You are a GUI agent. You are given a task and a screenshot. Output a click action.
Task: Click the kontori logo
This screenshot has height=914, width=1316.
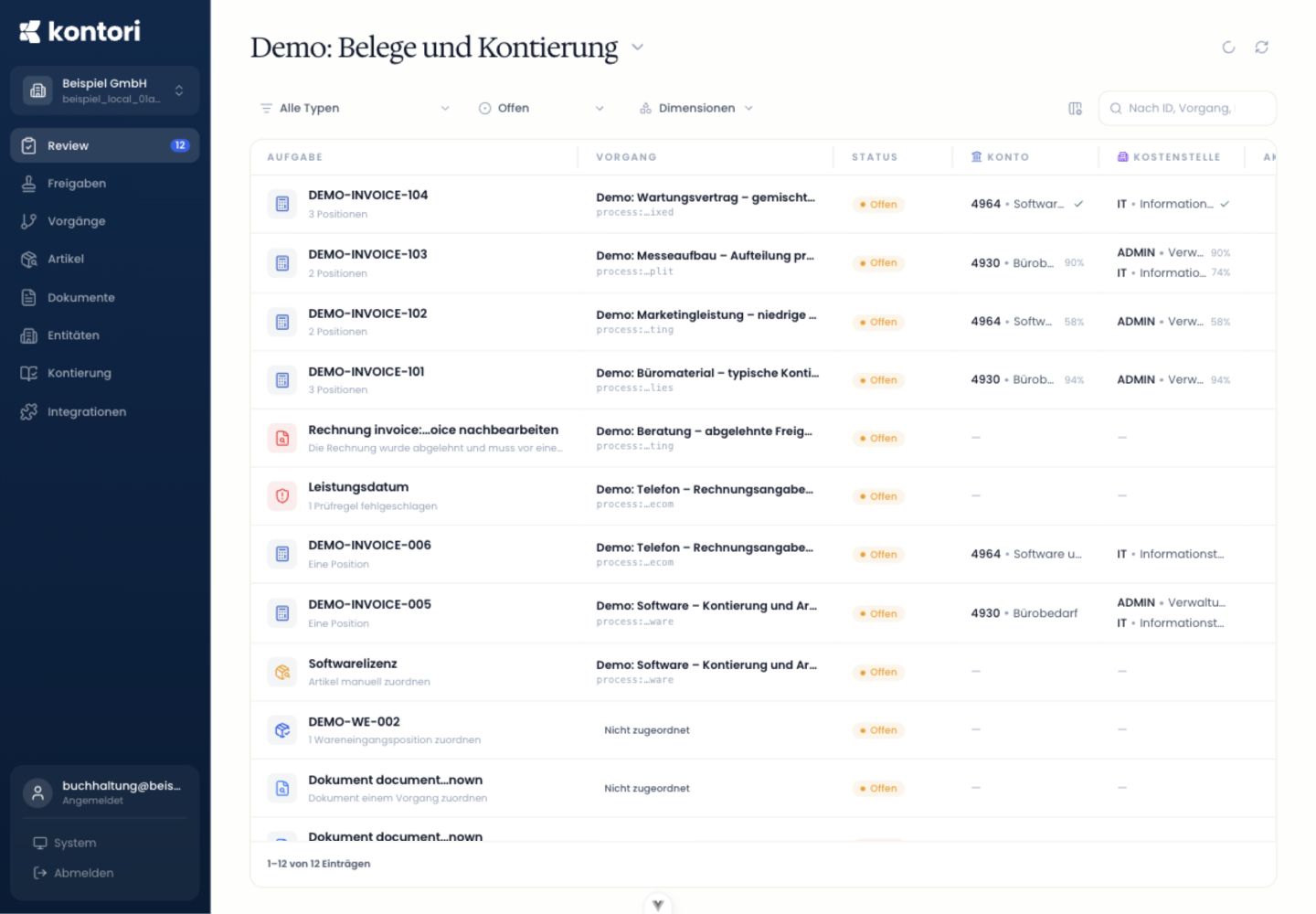[x=80, y=32]
